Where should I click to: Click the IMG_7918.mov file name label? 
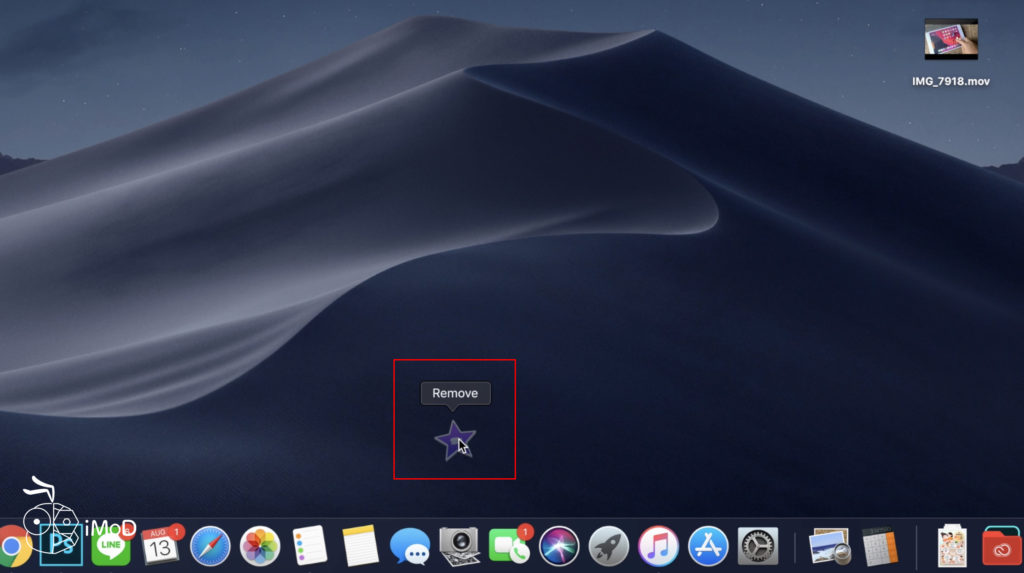point(951,81)
